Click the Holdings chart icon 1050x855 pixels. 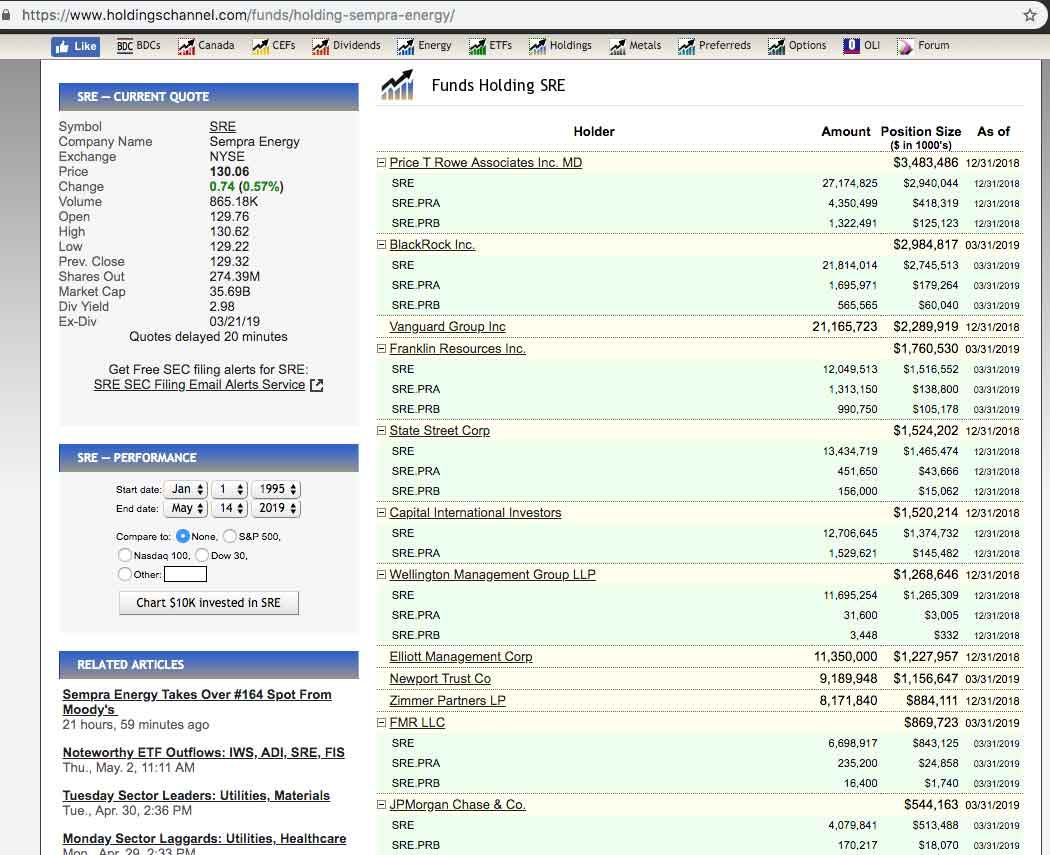pyautogui.click(x=538, y=46)
